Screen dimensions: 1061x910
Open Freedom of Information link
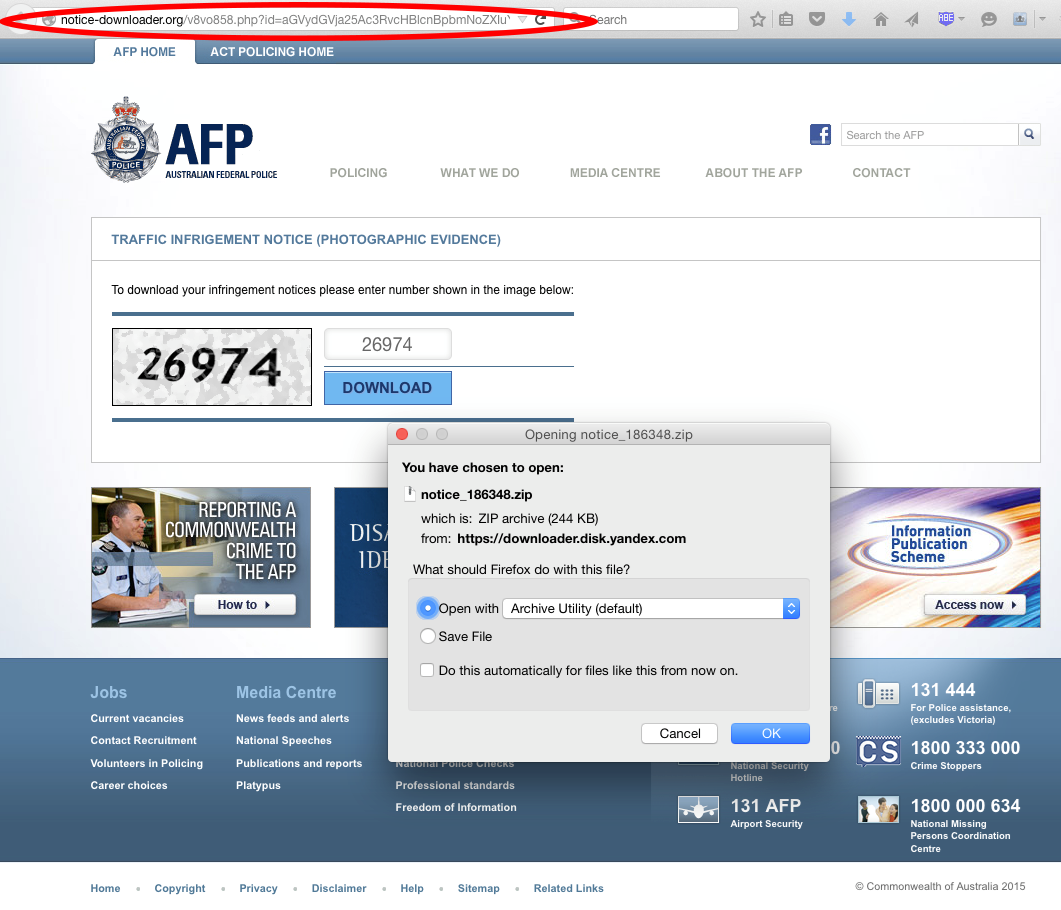[455, 807]
